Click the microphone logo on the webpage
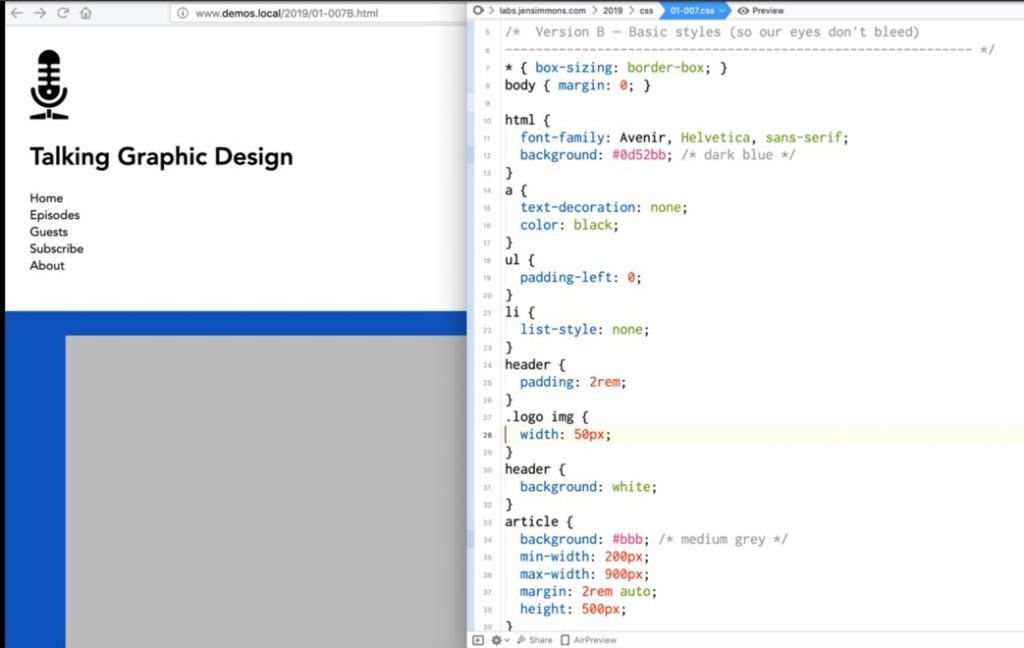Screen dimensions: 1024x648 (x=48, y=84)
